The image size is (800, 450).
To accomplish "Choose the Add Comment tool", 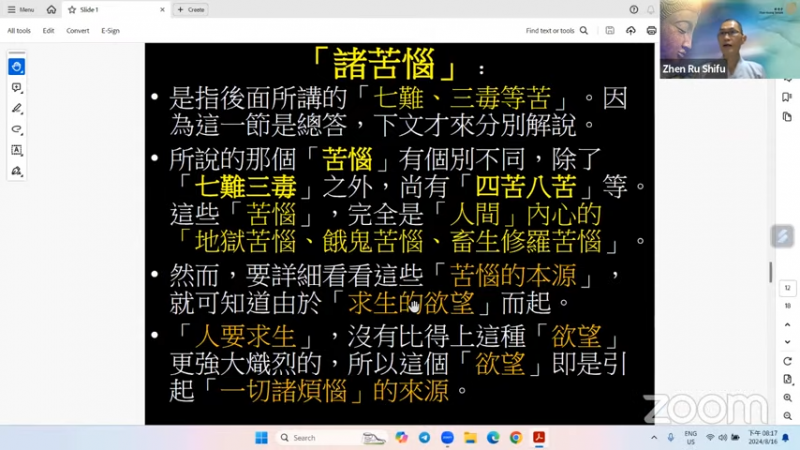I will pos(17,88).
